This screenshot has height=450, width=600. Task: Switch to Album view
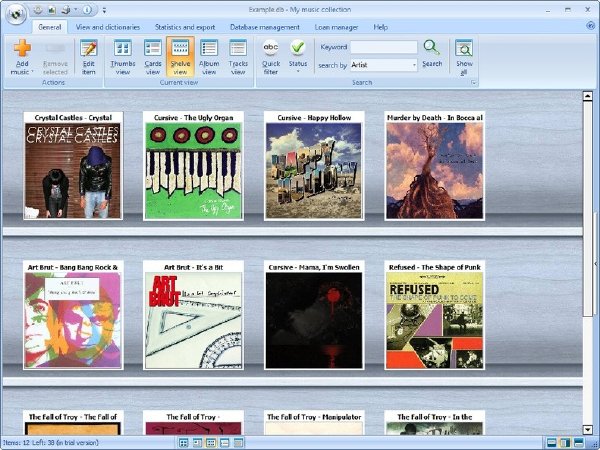[x=209, y=57]
